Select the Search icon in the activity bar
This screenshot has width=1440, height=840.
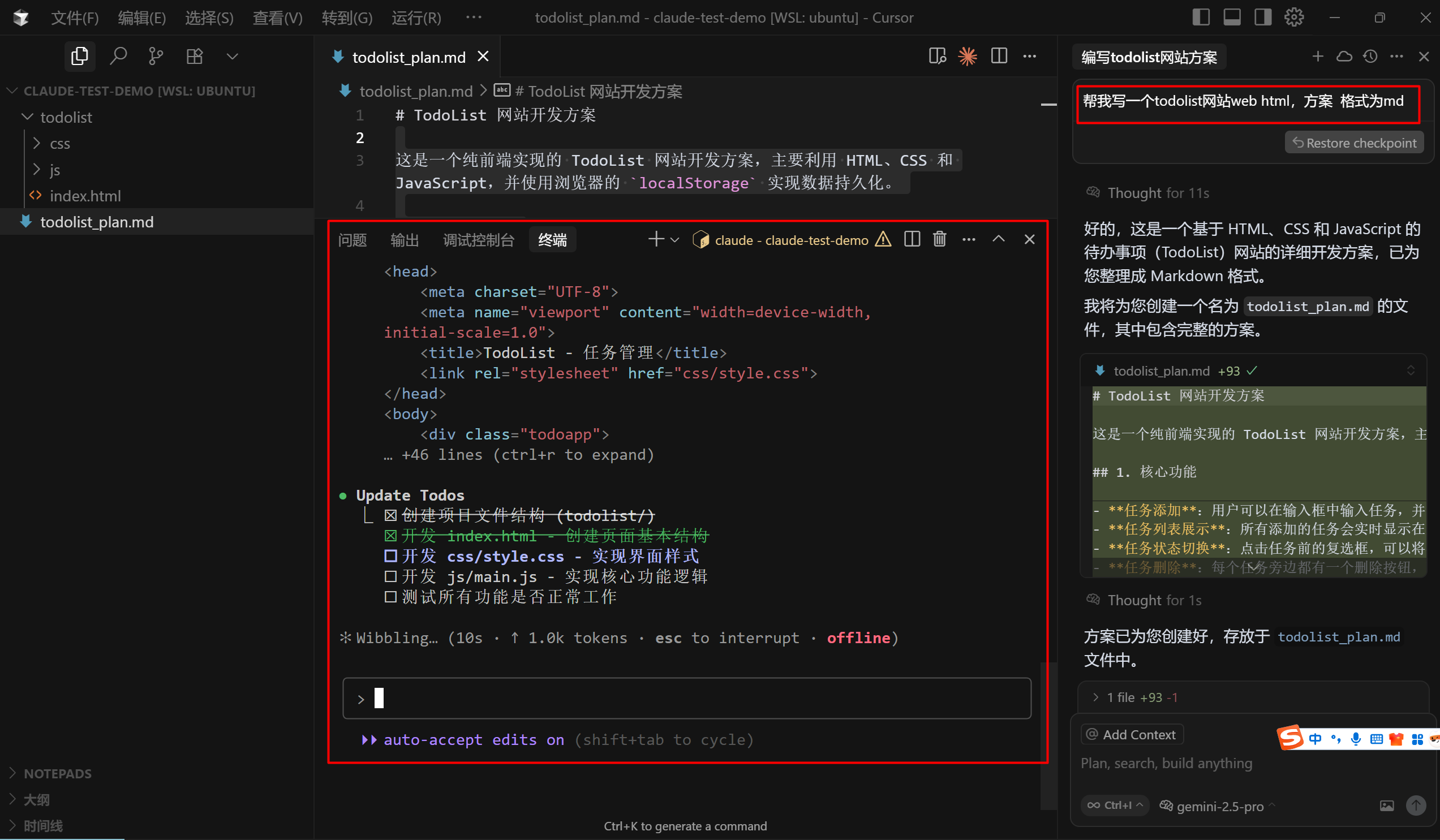pyautogui.click(x=119, y=56)
